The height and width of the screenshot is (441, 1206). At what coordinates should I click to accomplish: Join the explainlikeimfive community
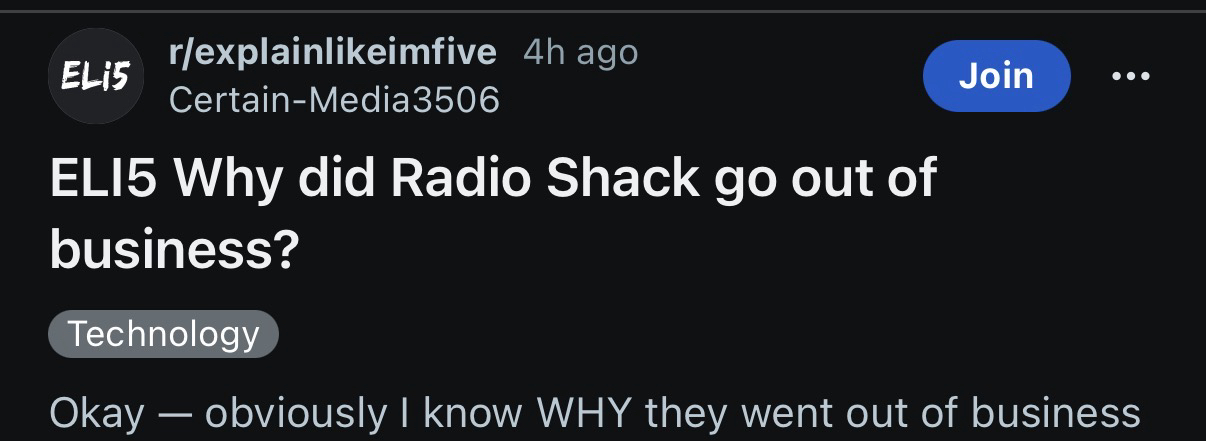point(995,76)
